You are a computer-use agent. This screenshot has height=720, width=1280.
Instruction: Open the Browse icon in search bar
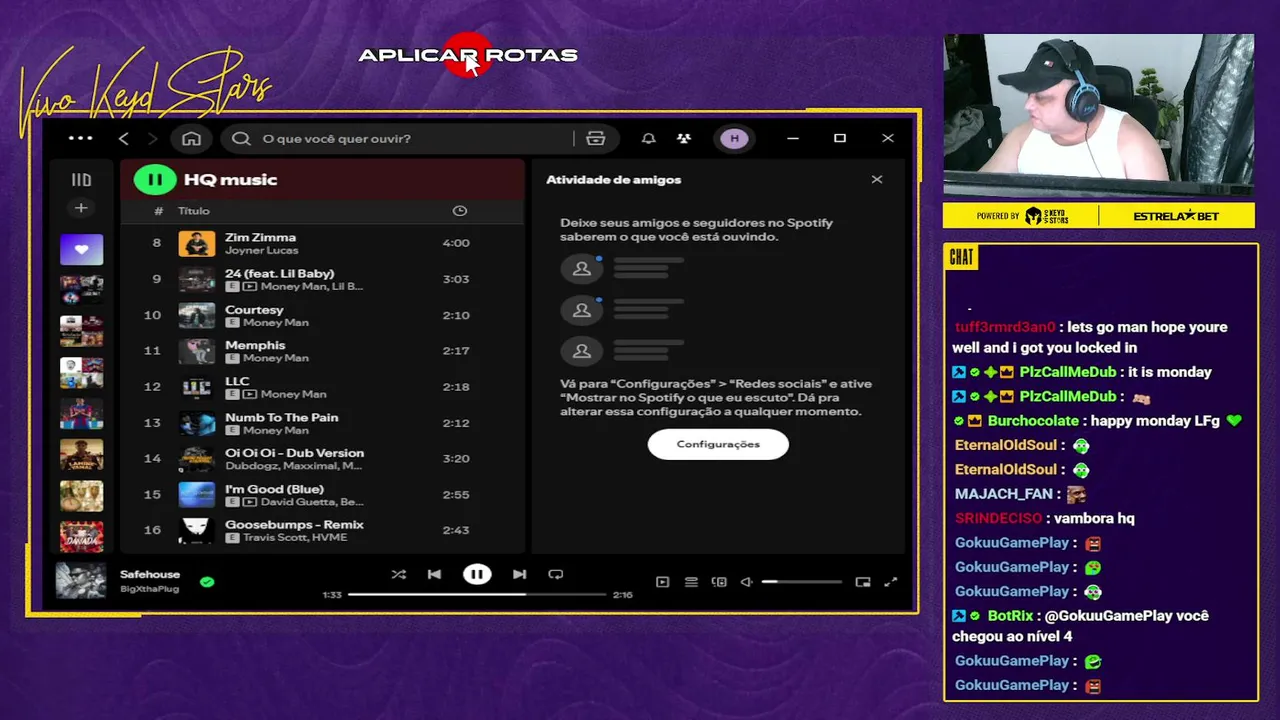(x=596, y=138)
